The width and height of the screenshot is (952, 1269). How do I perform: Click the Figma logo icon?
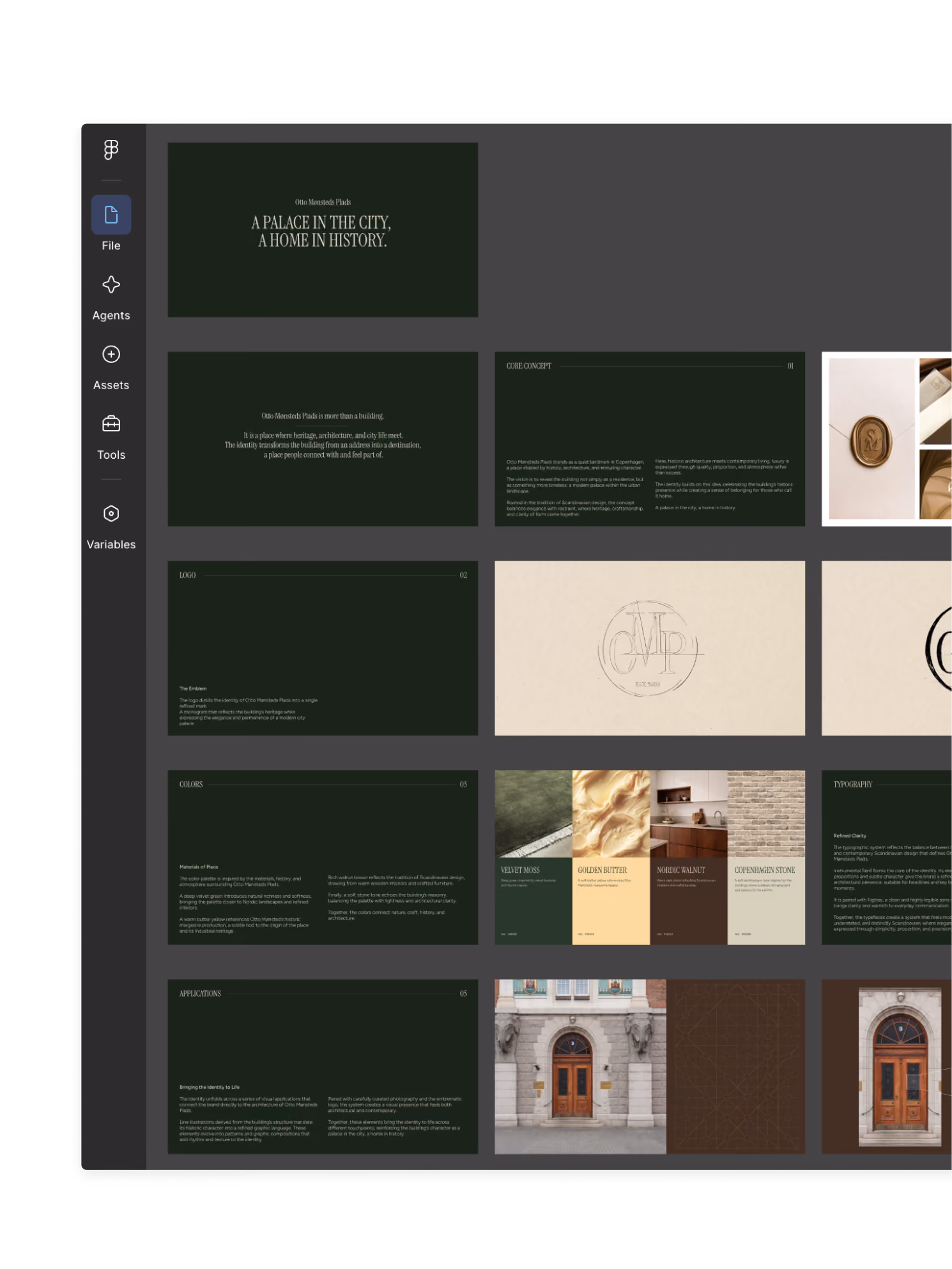pos(111,150)
